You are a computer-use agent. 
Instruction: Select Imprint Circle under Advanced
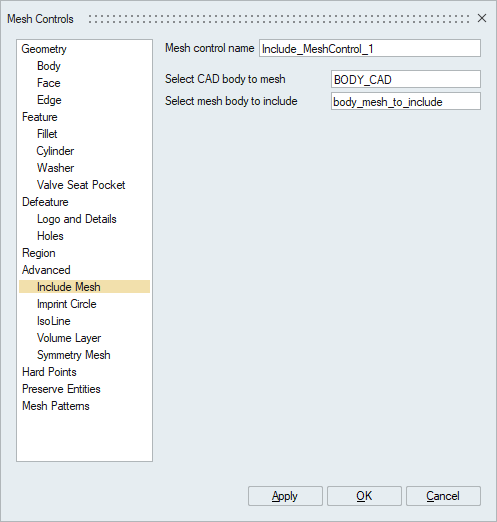pos(67,304)
